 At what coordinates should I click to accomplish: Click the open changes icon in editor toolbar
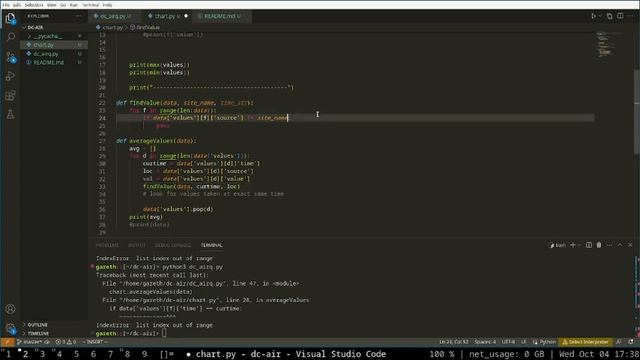click(609, 16)
